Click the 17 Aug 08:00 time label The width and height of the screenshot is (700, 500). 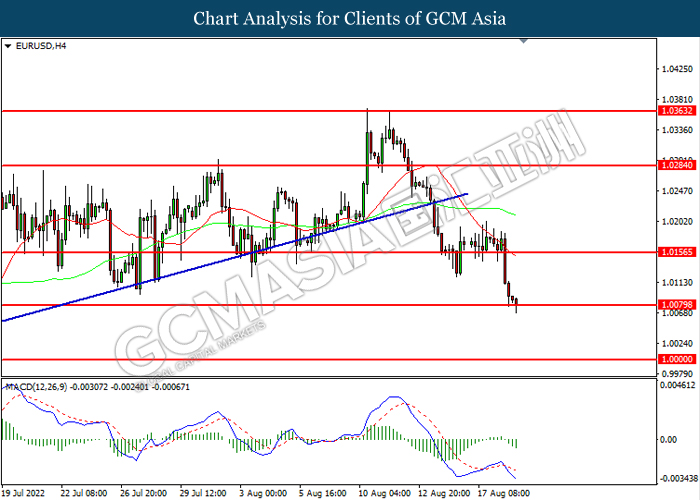pyautogui.click(x=504, y=493)
